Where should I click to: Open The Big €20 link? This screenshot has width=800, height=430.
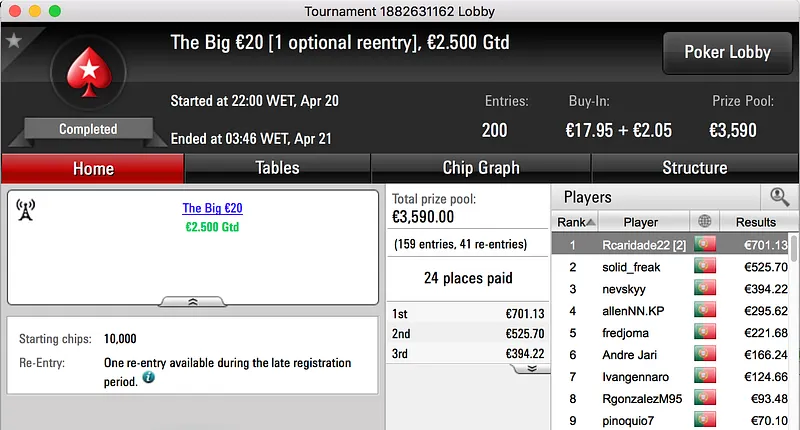[x=212, y=209]
